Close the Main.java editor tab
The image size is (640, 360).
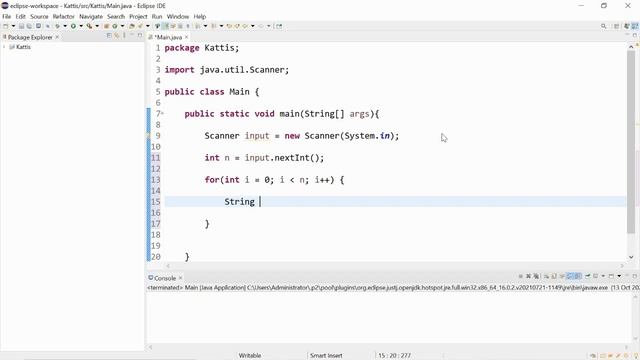(x=187, y=37)
